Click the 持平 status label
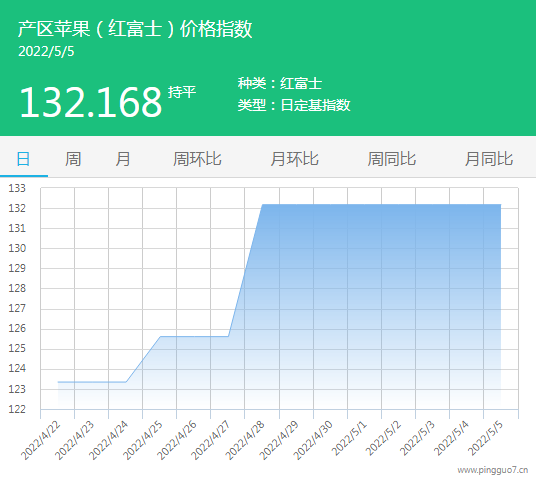Image resolution: width=536 pixels, height=479 pixels. coord(182,92)
